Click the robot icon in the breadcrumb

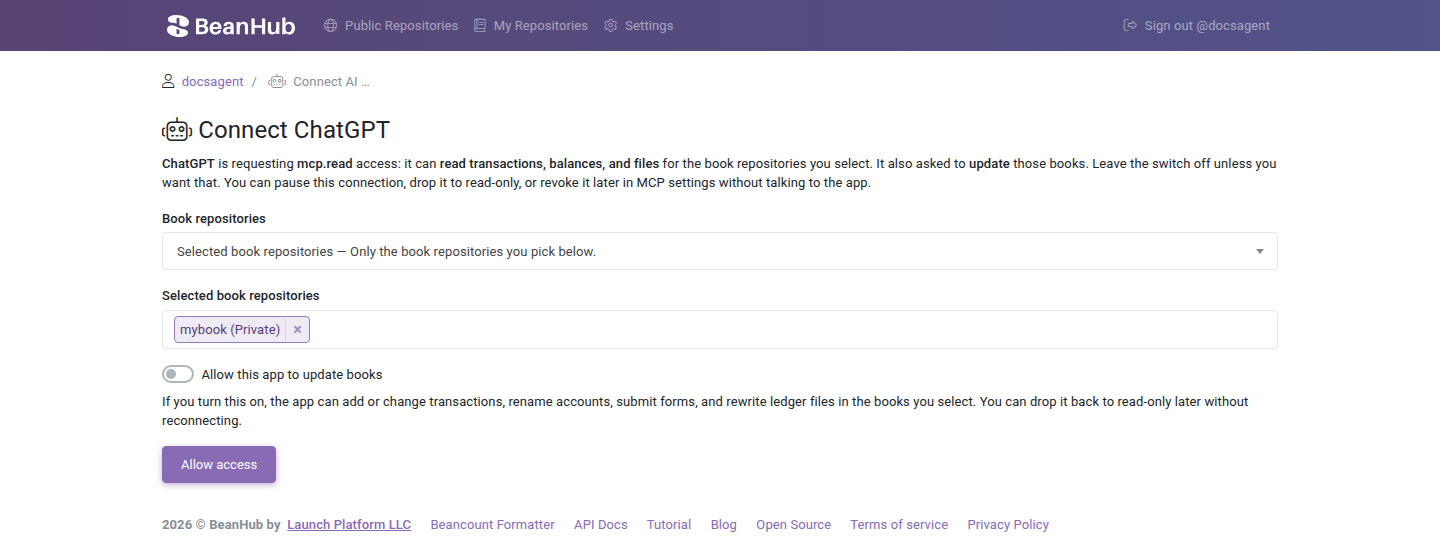click(277, 81)
